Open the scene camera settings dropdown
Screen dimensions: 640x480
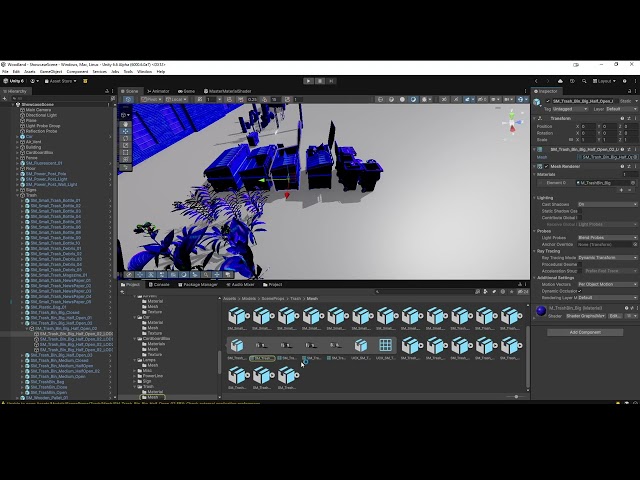(508, 99)
